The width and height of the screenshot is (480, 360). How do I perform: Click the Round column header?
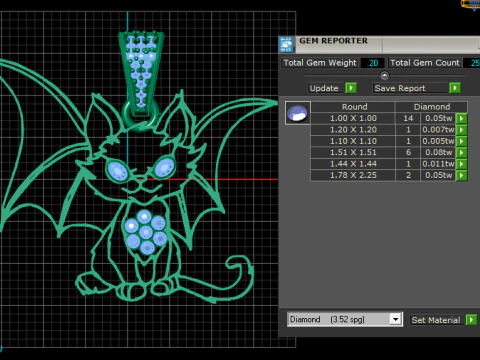(354, 107)
